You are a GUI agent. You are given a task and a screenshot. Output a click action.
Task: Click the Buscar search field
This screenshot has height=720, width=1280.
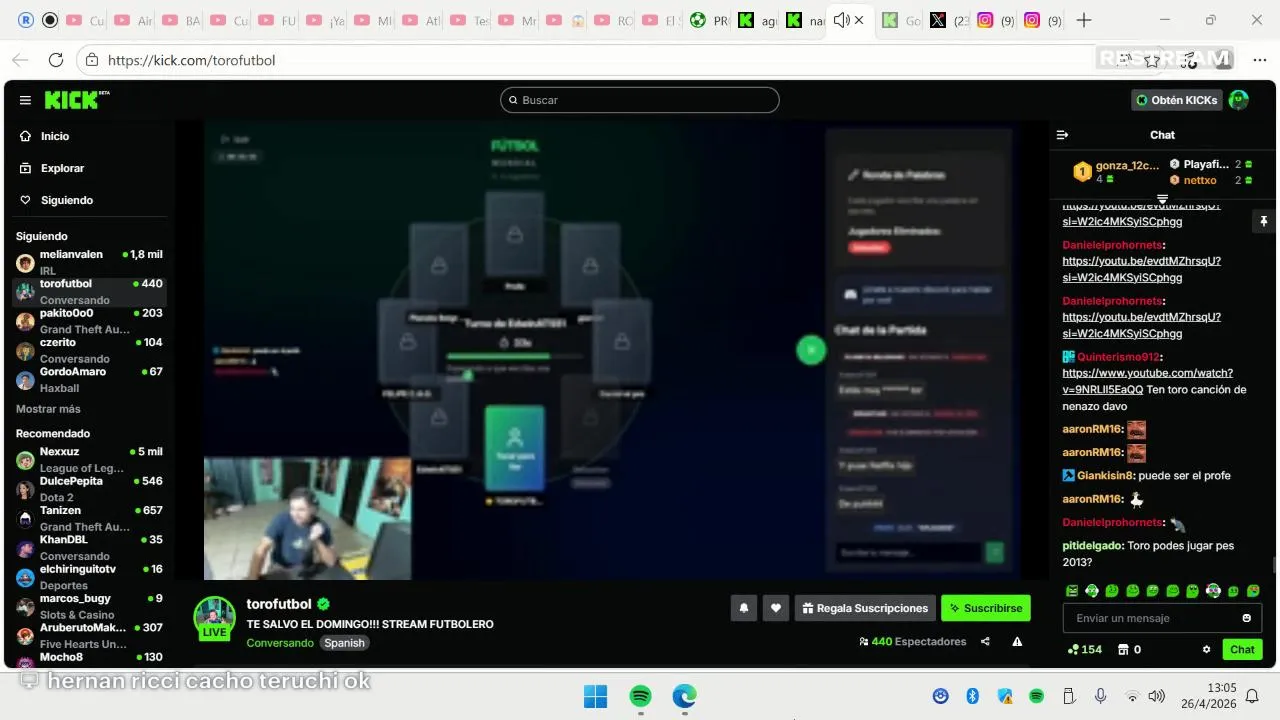pos(640,100)
